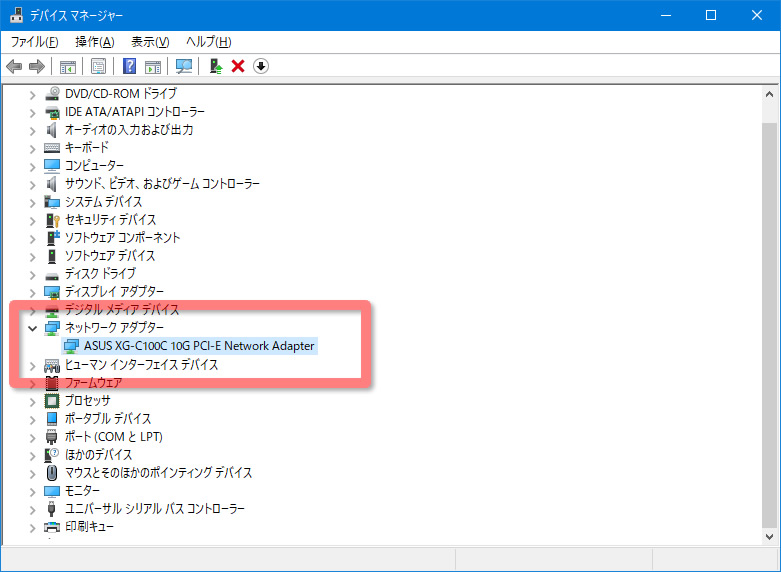Expand the ほかのデバイス node

(x=32, y=456)
